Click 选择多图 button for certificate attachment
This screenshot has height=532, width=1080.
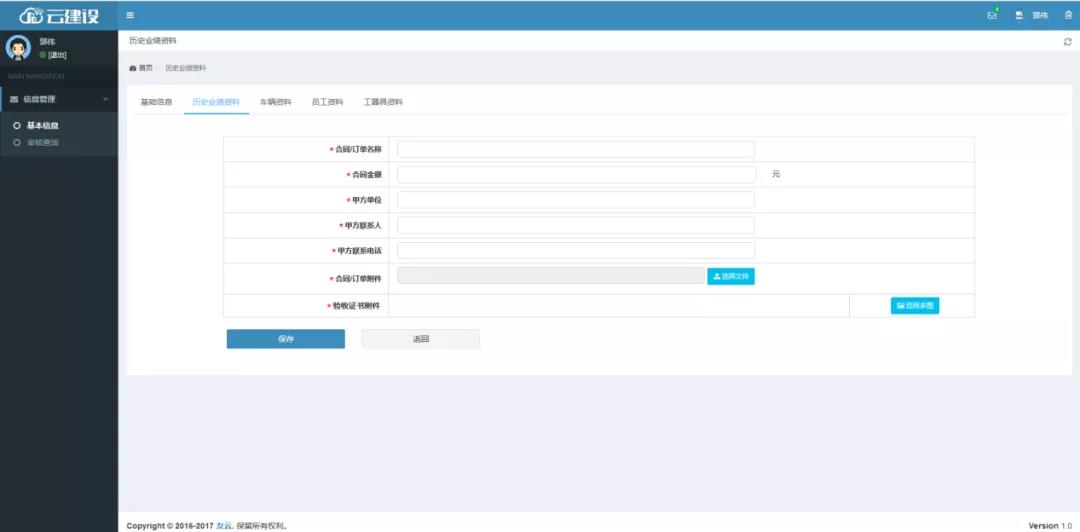914,306
